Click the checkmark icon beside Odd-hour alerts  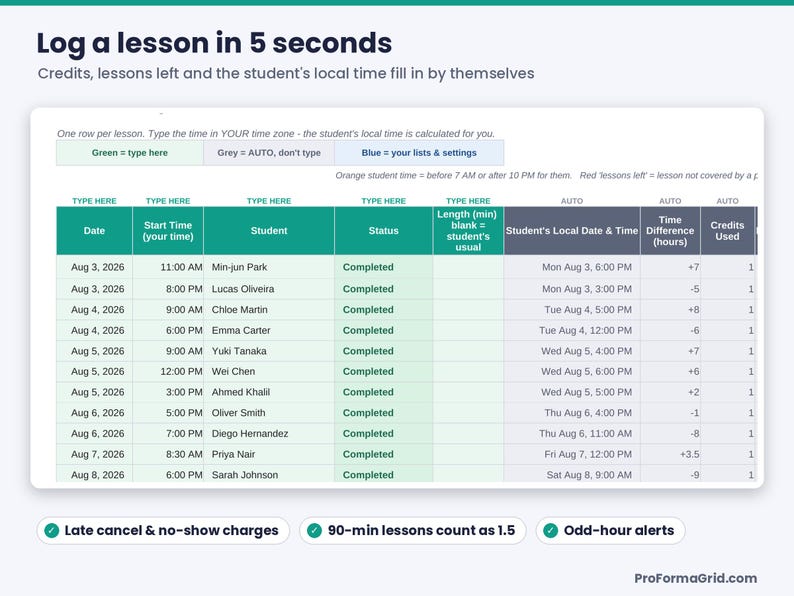click(x=550, y=530)
